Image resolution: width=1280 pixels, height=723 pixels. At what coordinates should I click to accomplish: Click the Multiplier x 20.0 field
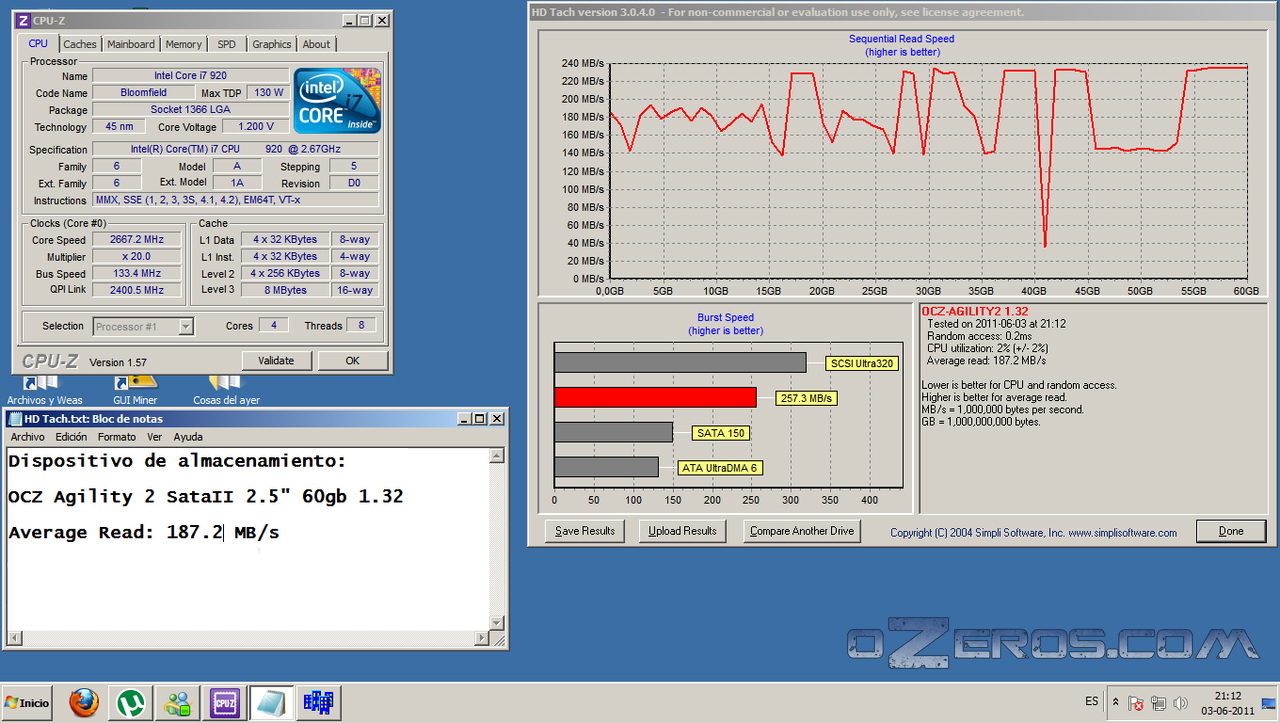point(137,257)
